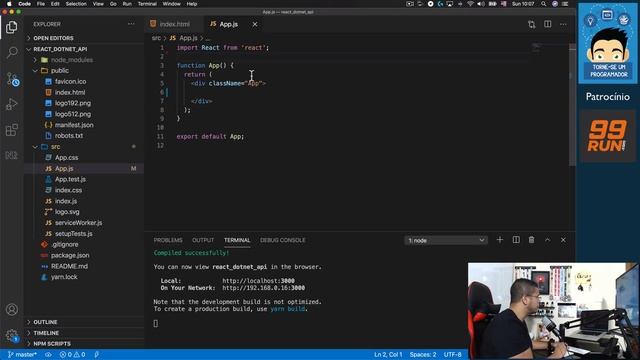Select the Terminal panel tab
Viewport: 640px width, 360px height.
click(237, 240)
